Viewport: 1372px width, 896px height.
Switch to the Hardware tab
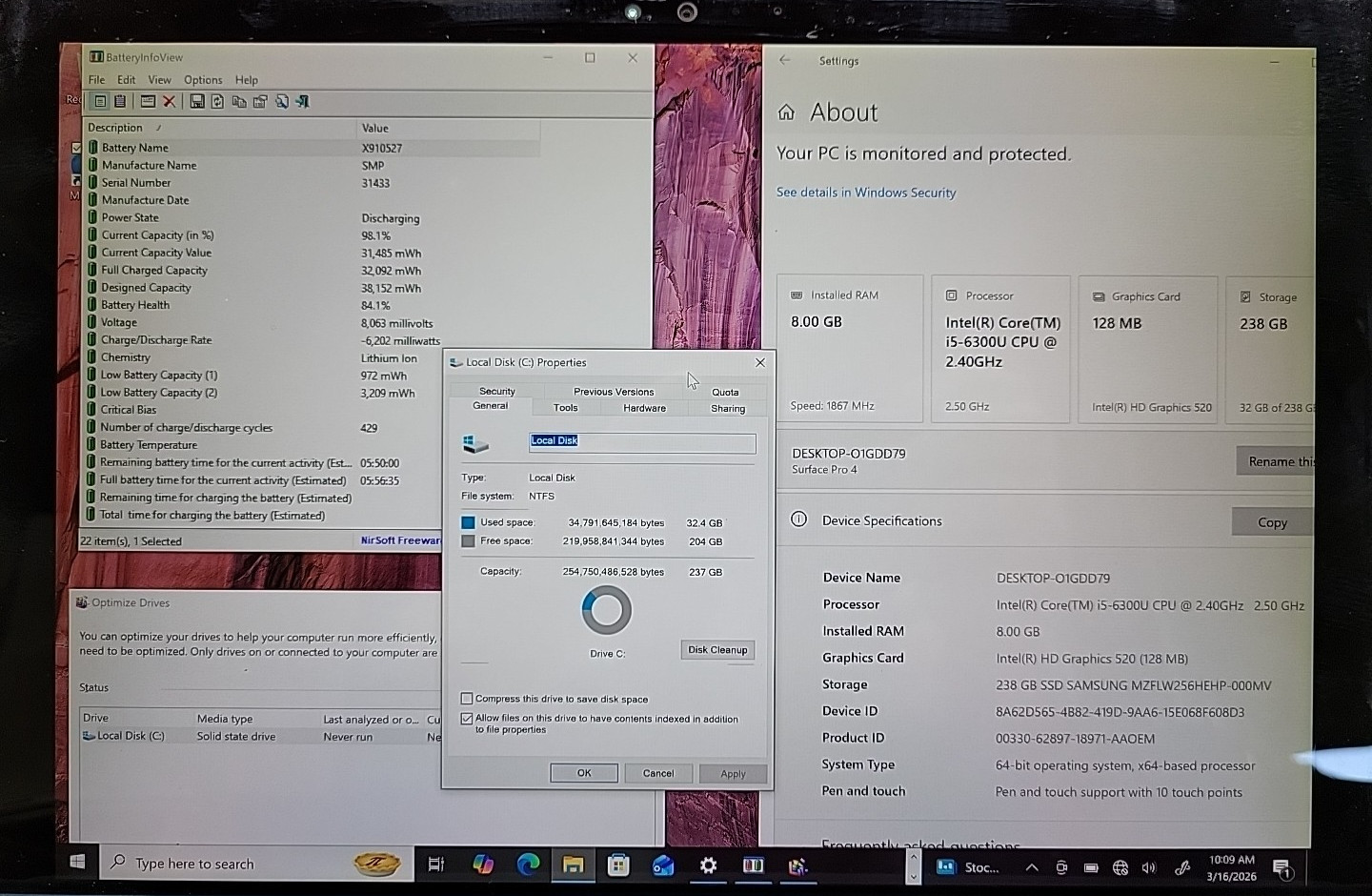(x=645, y=408)
